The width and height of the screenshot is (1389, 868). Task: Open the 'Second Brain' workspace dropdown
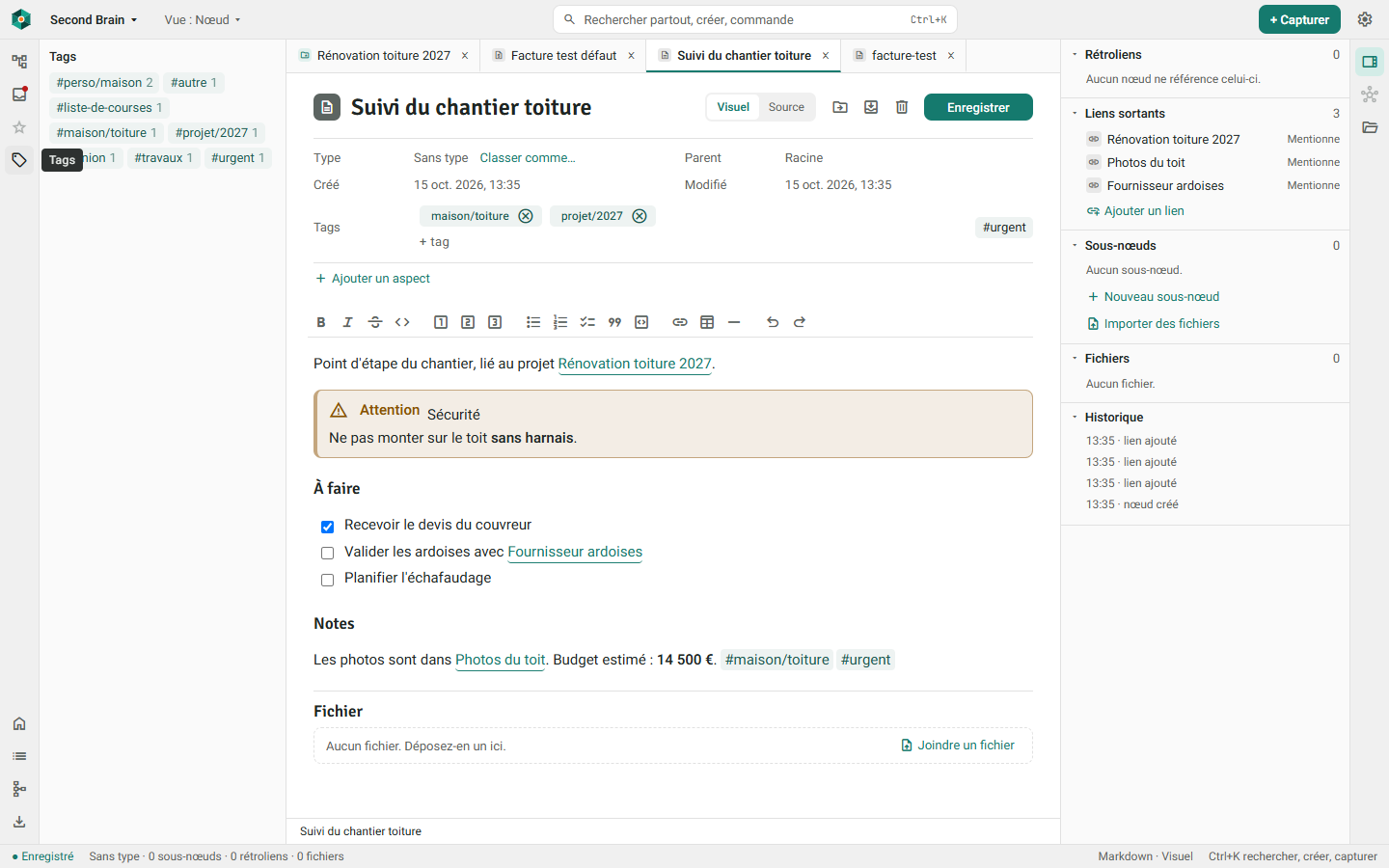tap(94, 19)
